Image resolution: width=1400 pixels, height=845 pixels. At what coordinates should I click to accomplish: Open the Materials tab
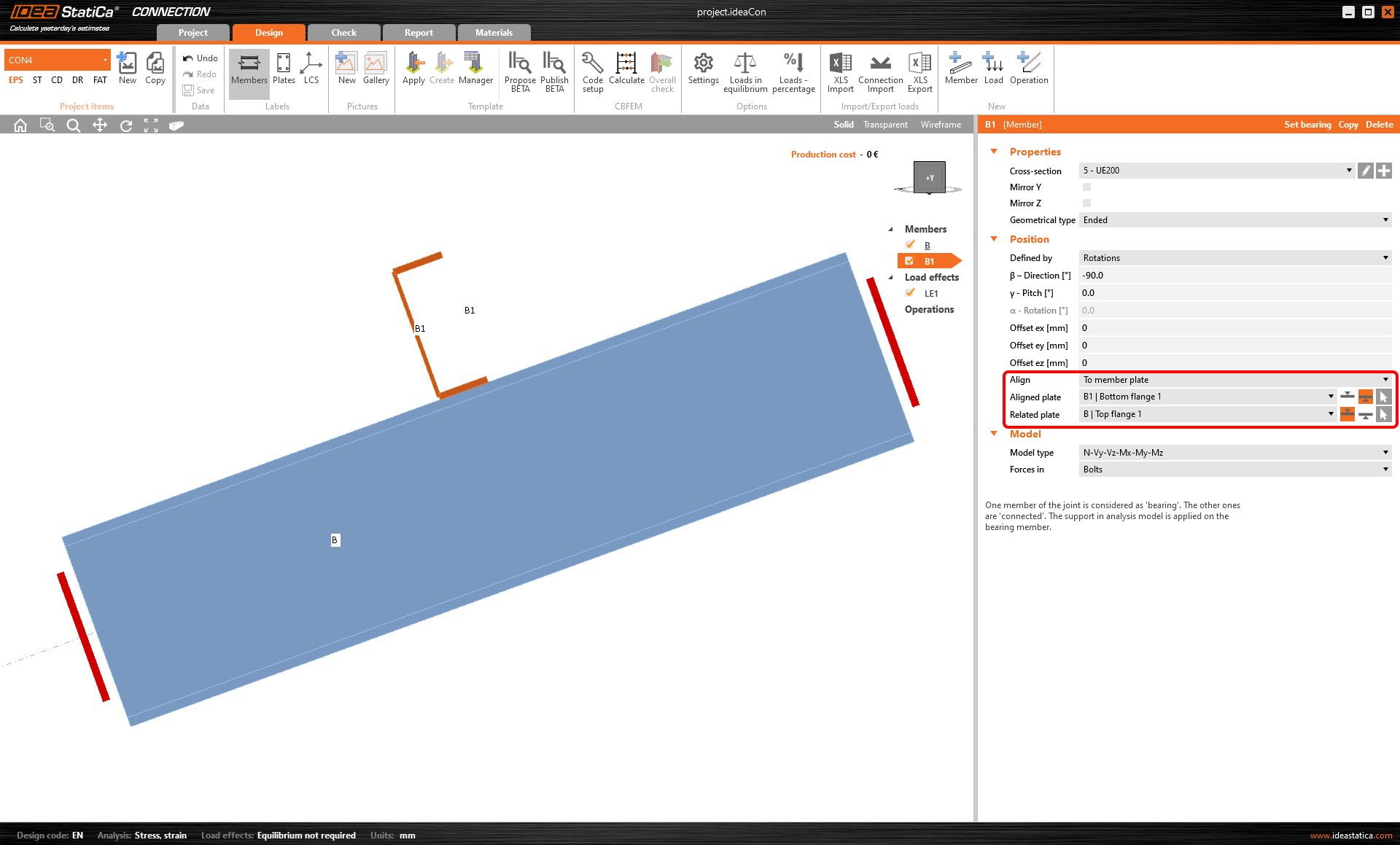pyautogui.click(x=494, y=33)
